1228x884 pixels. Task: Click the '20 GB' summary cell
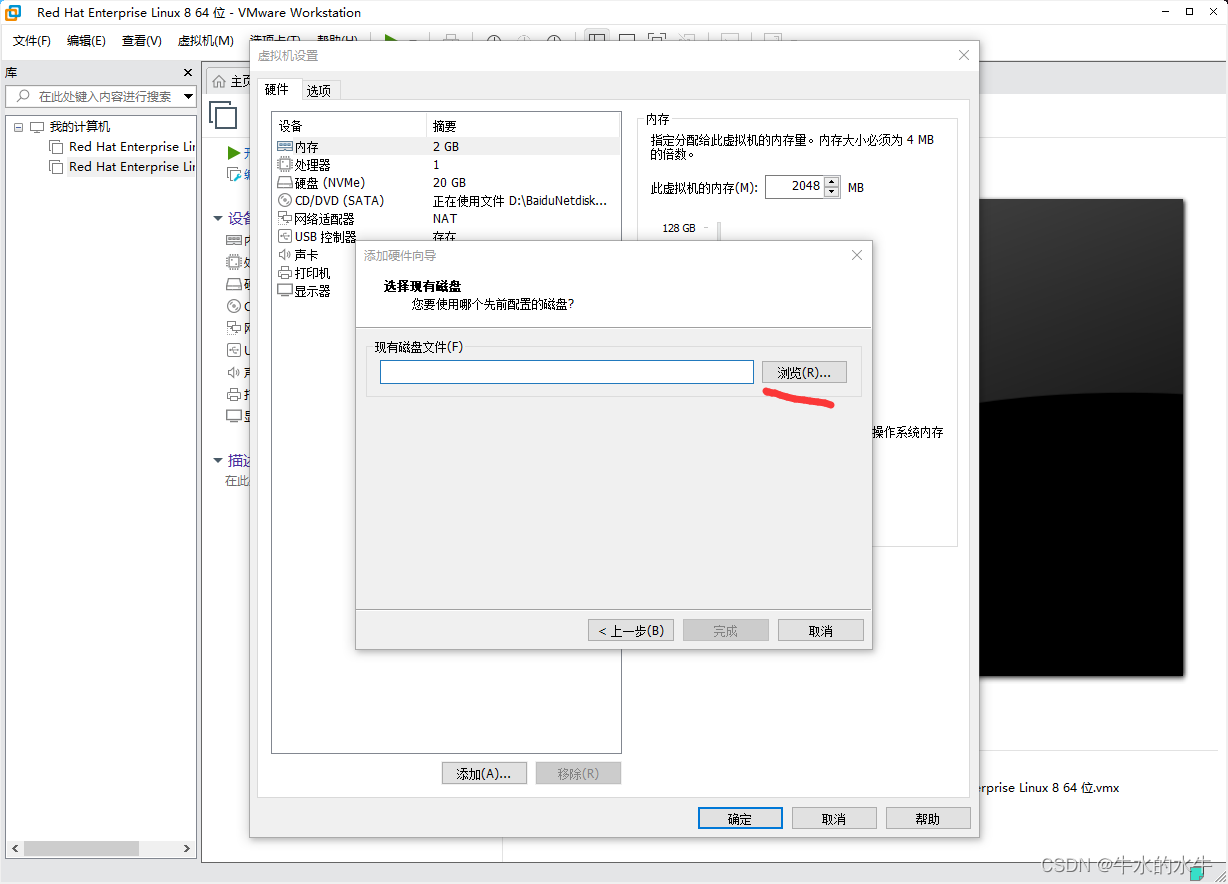[x=449, y=183]
